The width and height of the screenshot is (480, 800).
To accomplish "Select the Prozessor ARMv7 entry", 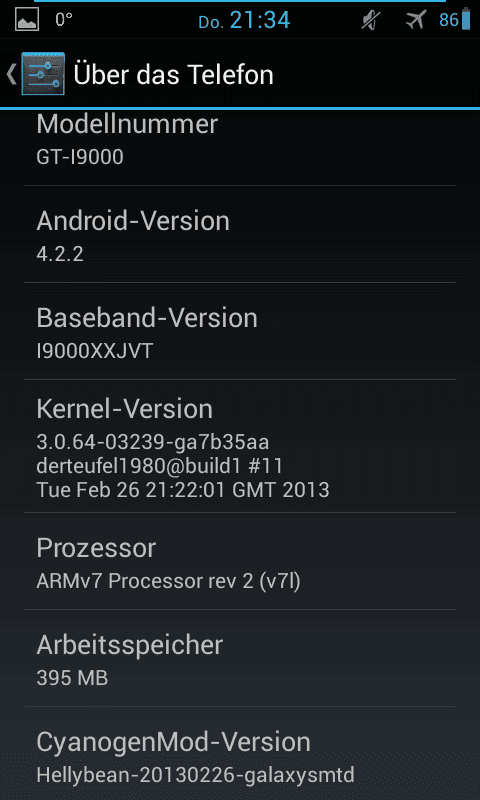I will [x=240, y=561].
